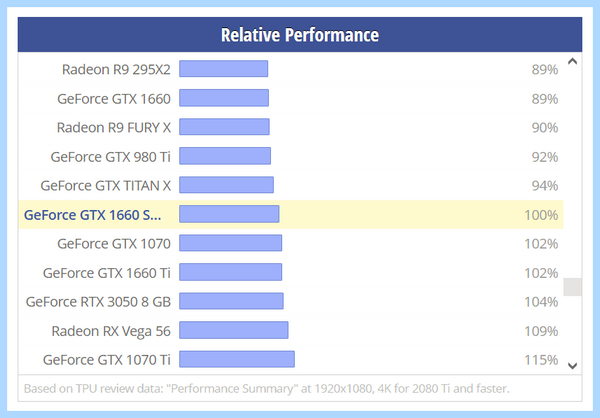The image size is (600, 418).
Task: Open the GeForce GTX 1070 entry
Action: (x=114, y=244)
